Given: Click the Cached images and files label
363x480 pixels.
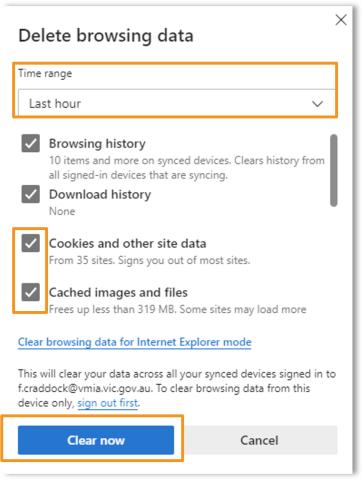Looking at the screenshot, I should pyautogui.click(x=118, y=292).
